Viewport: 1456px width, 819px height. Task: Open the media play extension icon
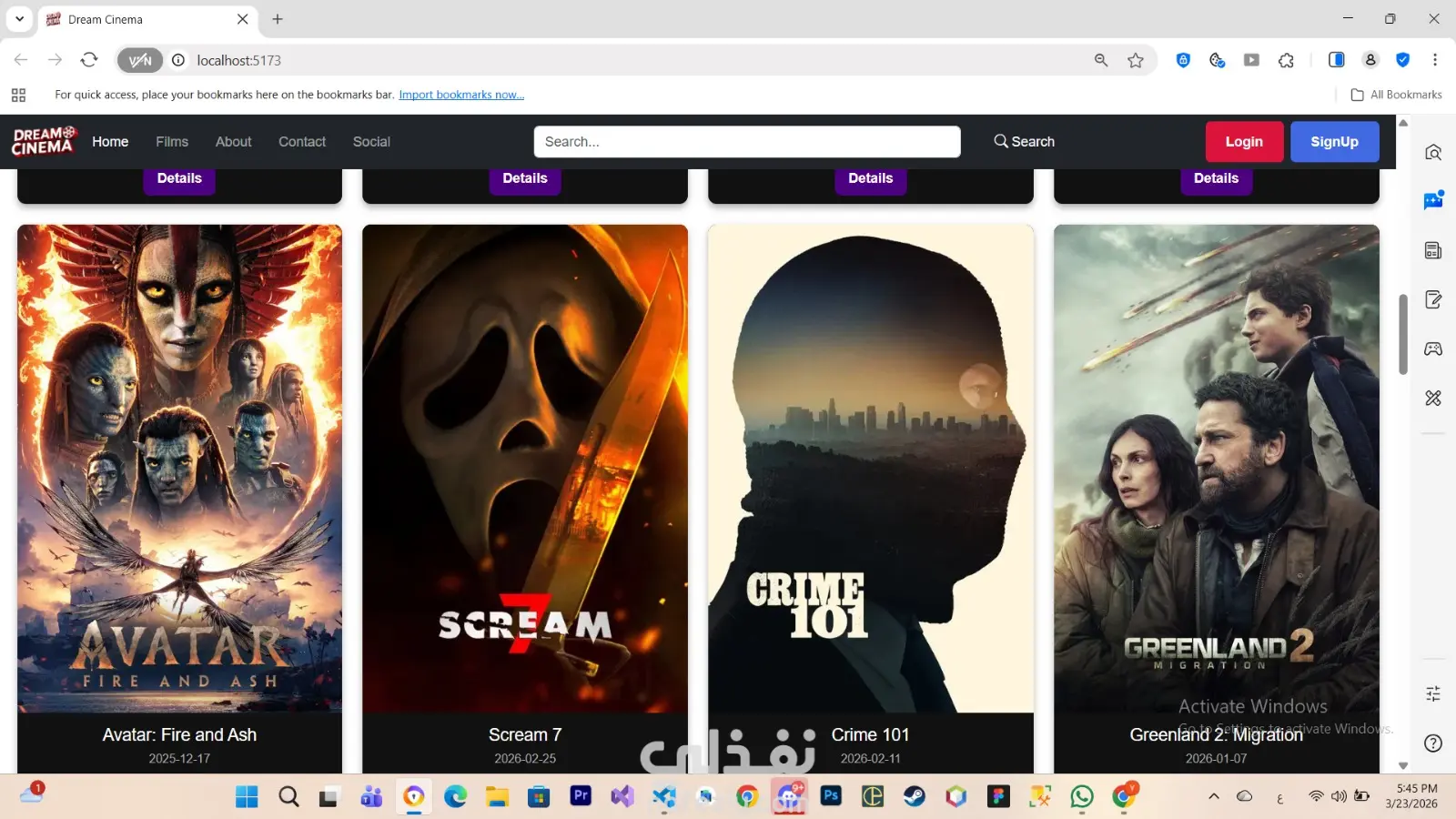point(1252,60)
